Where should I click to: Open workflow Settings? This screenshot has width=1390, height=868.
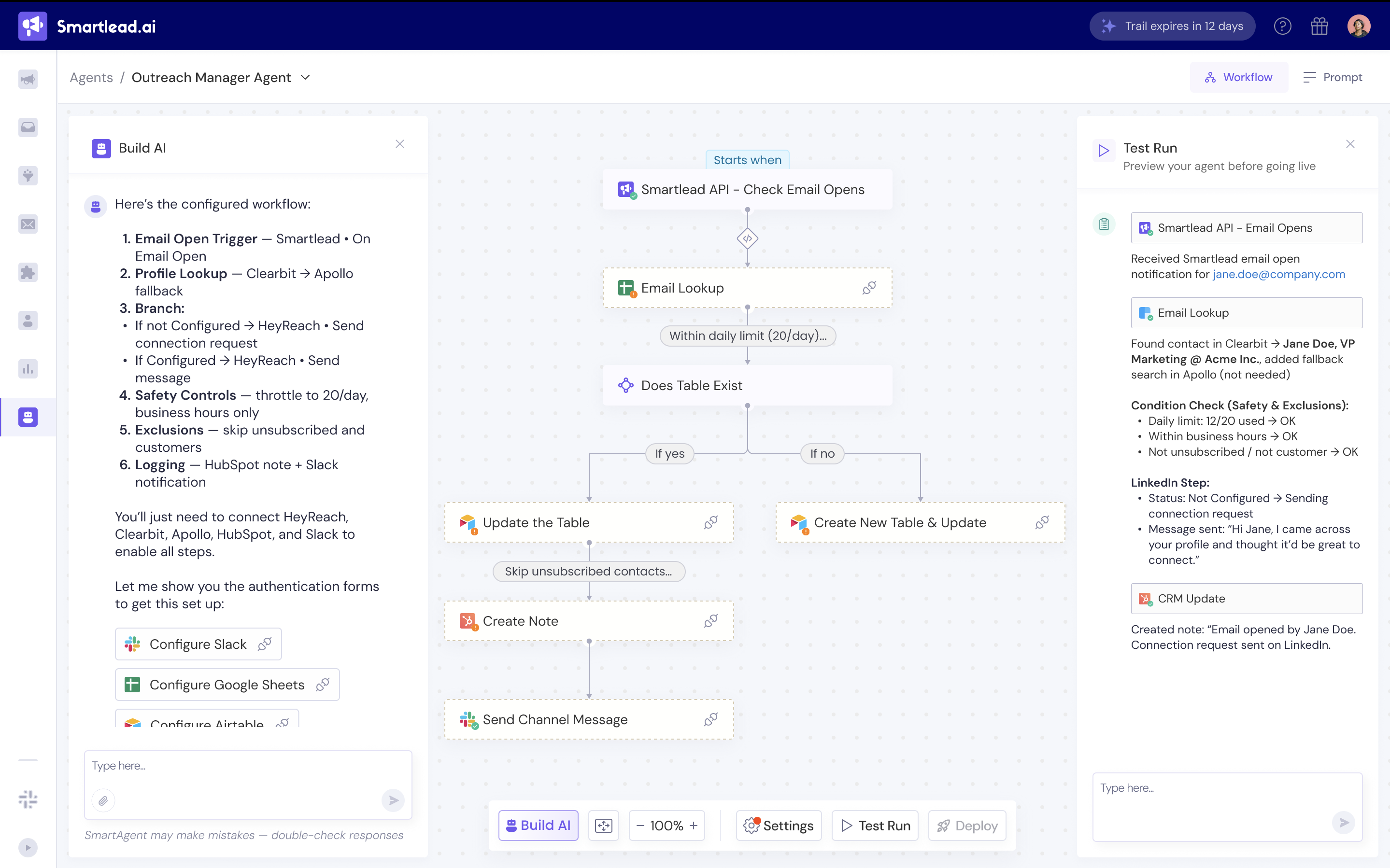pyautogui.click(x=779, y=826)
